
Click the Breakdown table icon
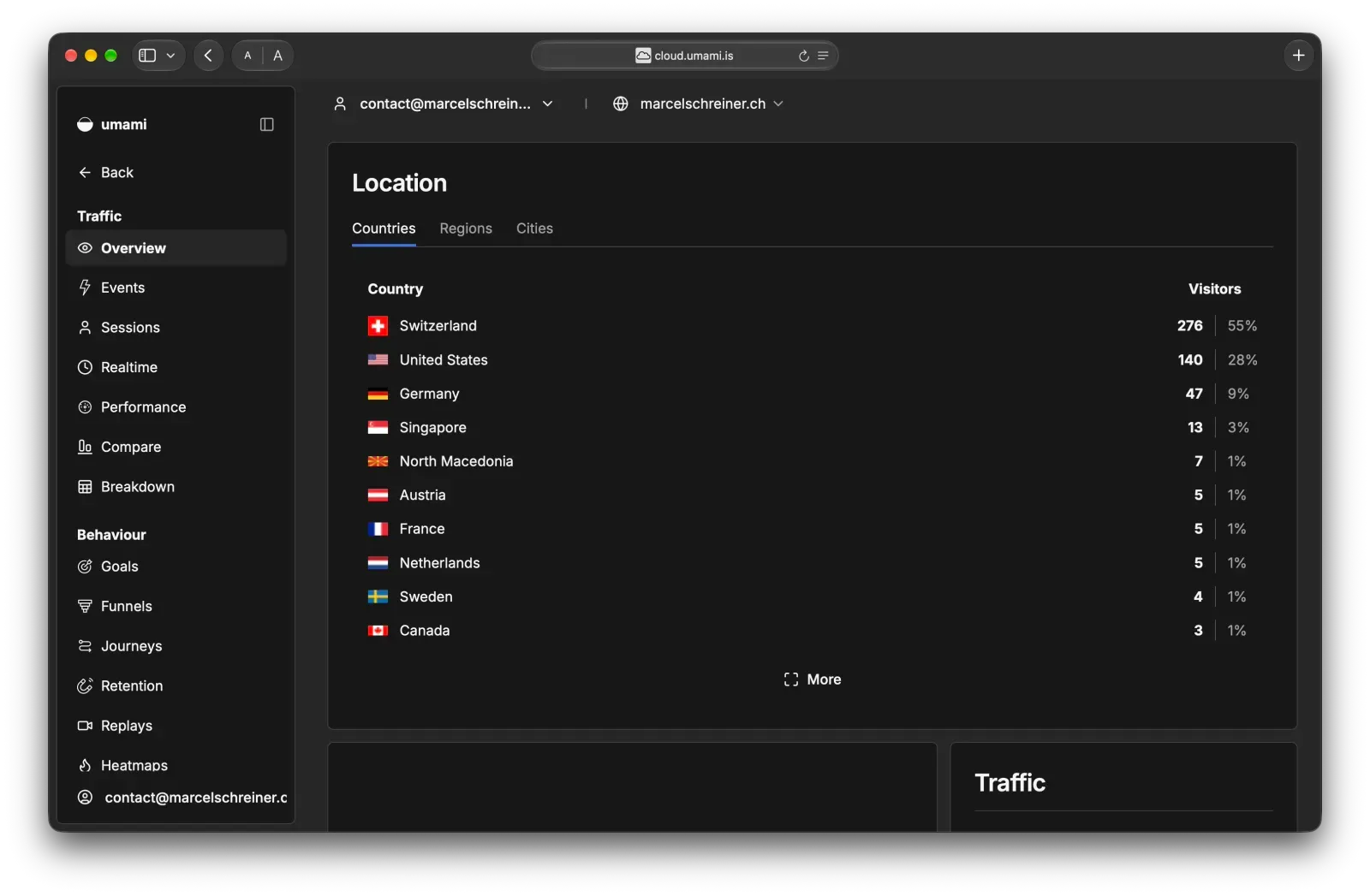tap(85, 487)
